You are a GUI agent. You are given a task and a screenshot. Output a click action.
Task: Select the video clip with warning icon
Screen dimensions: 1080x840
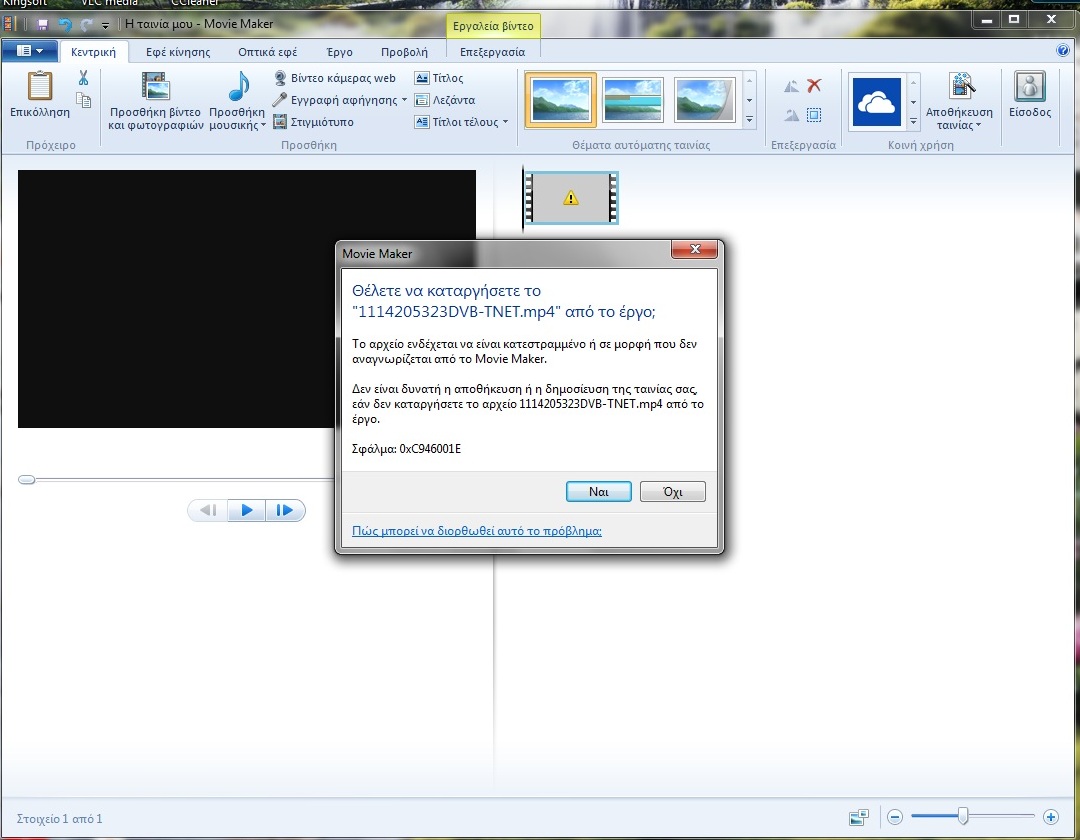click(571, 198)
